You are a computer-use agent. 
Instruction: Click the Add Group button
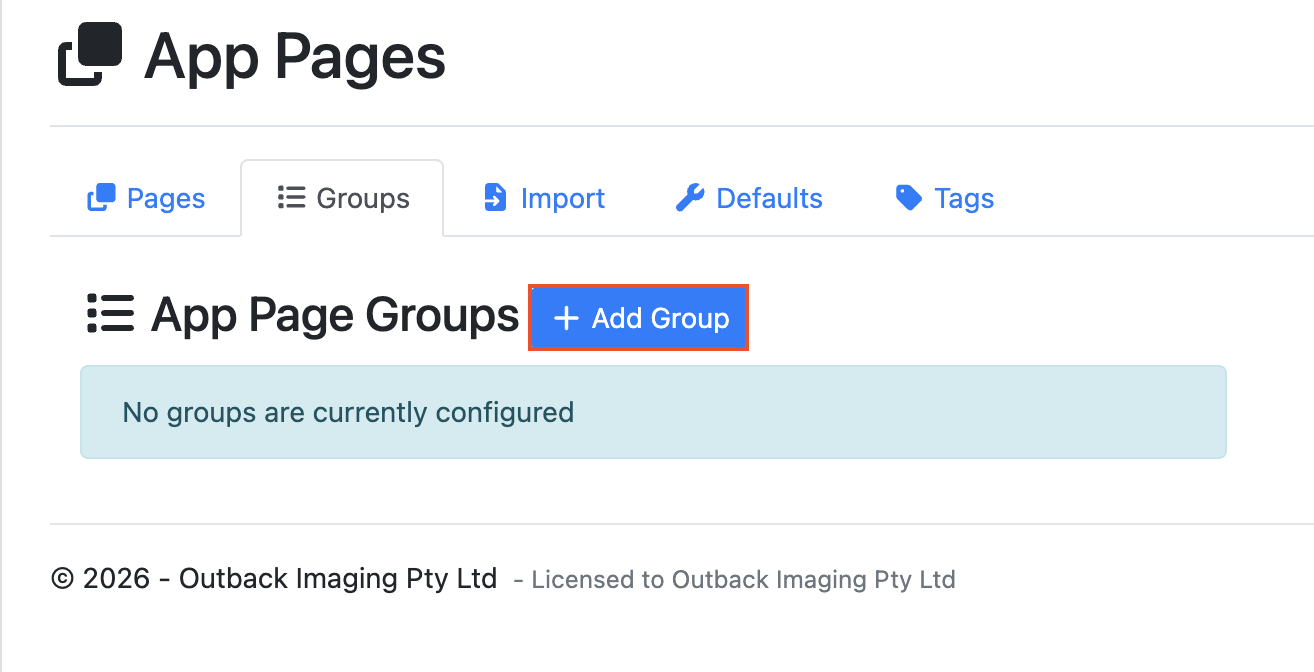tap(638, 318)
